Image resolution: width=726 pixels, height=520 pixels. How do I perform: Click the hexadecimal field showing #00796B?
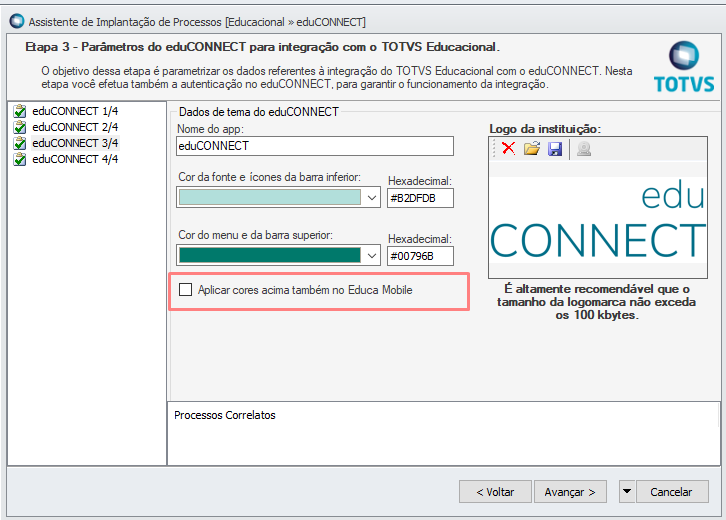[420, 256]
